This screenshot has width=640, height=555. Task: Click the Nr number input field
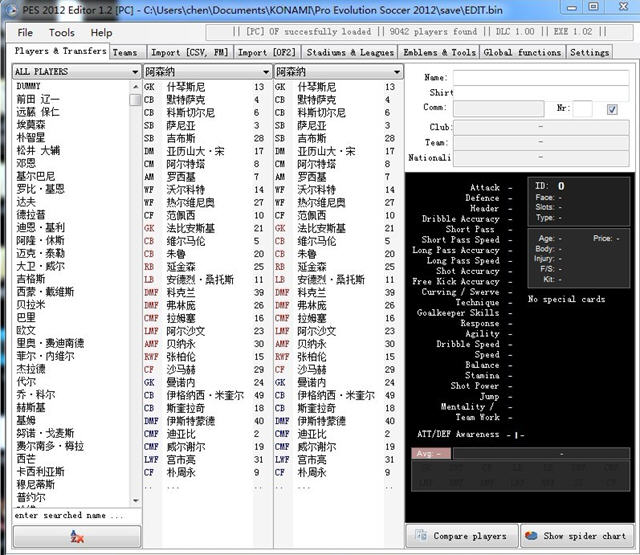pyautogui.click(x=582, y=109)
